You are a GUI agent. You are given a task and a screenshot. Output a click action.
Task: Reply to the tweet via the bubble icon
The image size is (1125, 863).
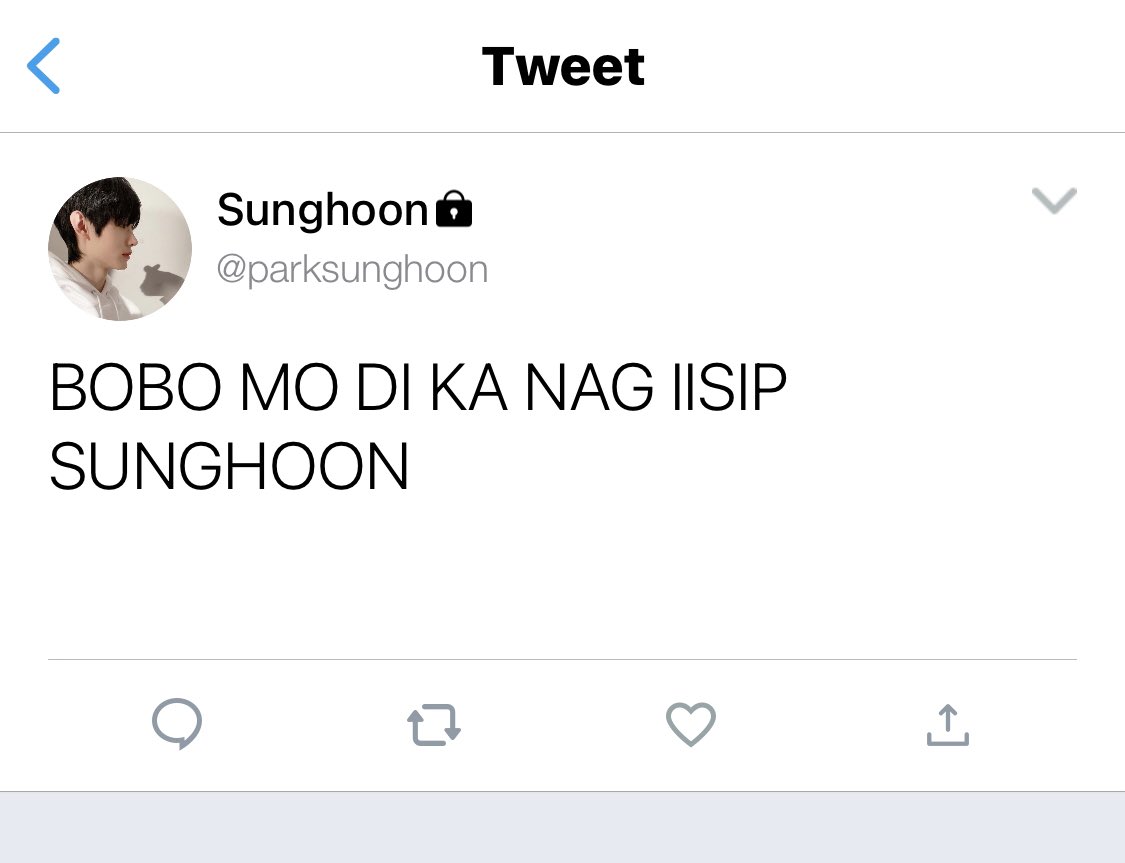pyautogui.click(x=177, y=724)
